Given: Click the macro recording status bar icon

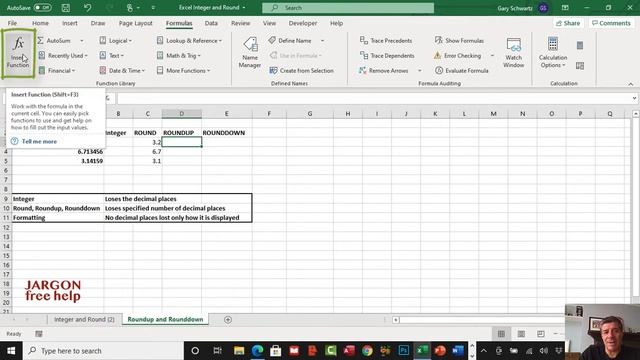Looking at the screenshot, I should point(39,334).
